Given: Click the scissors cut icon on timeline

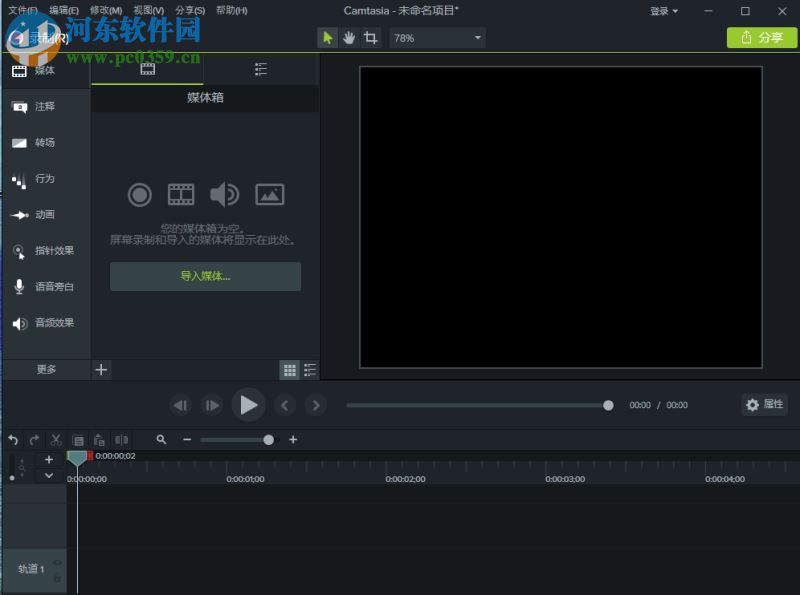Looking at the screenshot, I should pyautogui.click(x=56, y=440).
